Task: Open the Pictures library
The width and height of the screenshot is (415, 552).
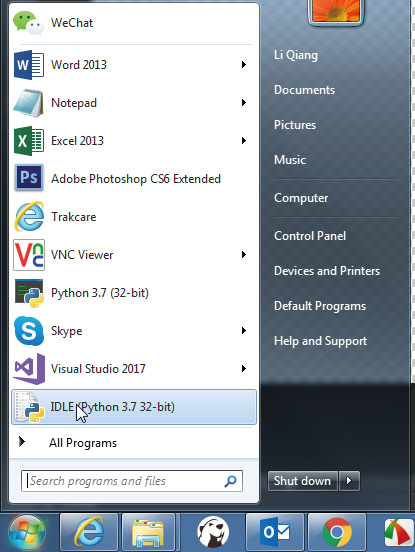Action: (295, 125)
